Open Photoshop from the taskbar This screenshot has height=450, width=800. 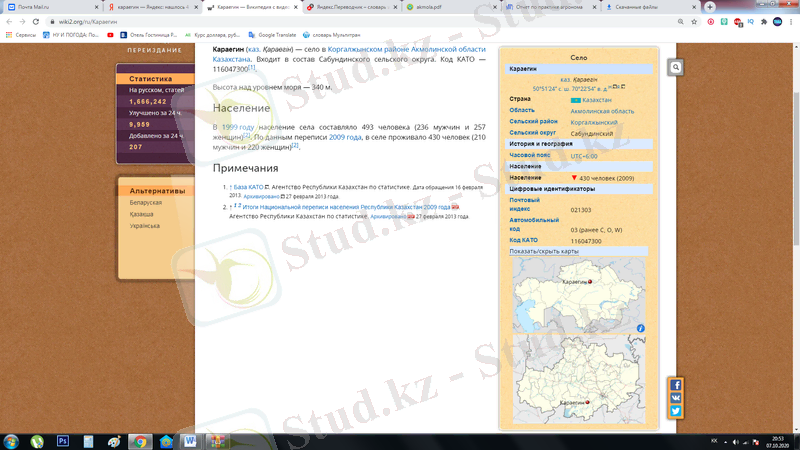coord(62,440)
